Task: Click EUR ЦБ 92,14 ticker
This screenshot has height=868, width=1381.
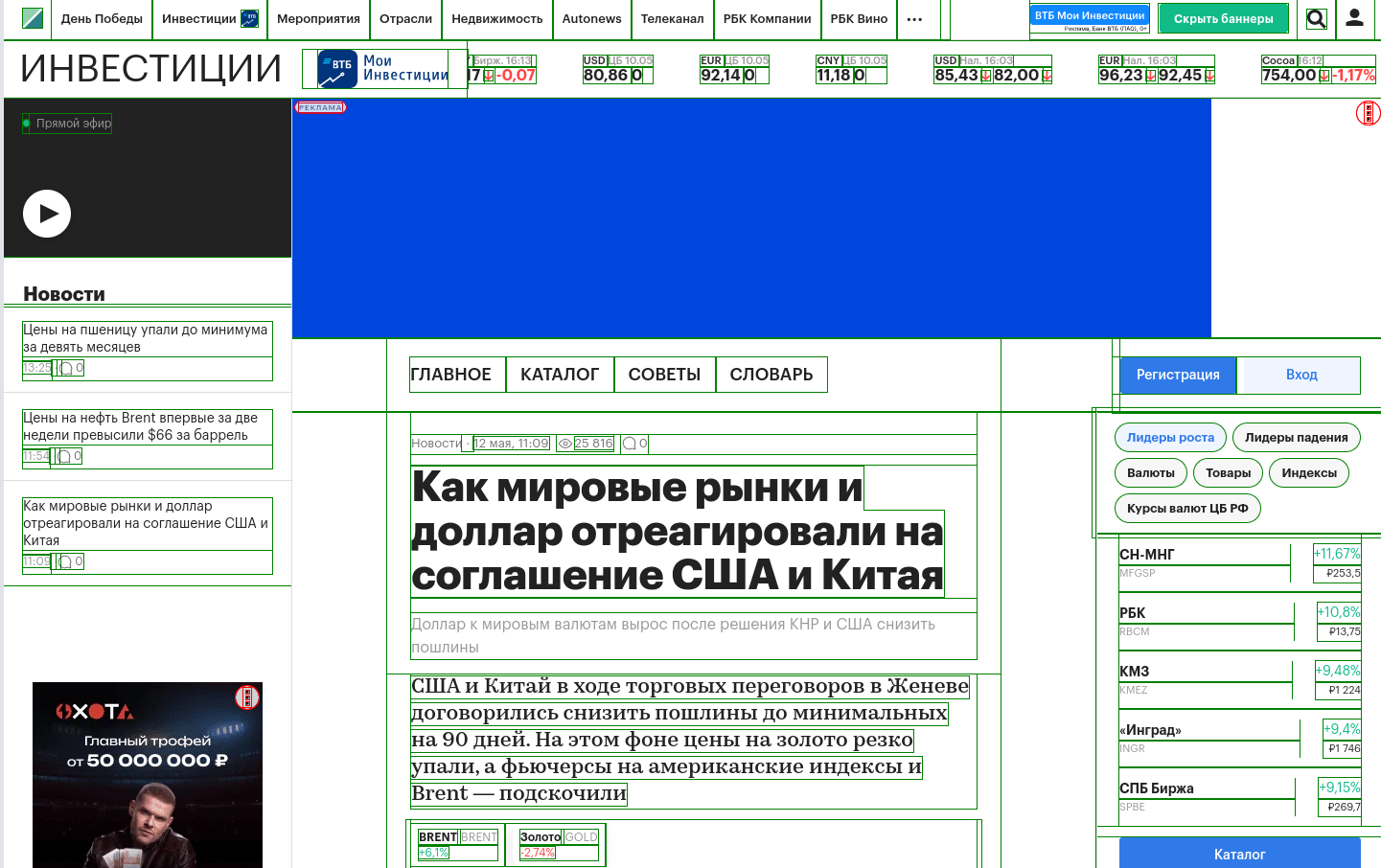Action: tap(734, 69)
